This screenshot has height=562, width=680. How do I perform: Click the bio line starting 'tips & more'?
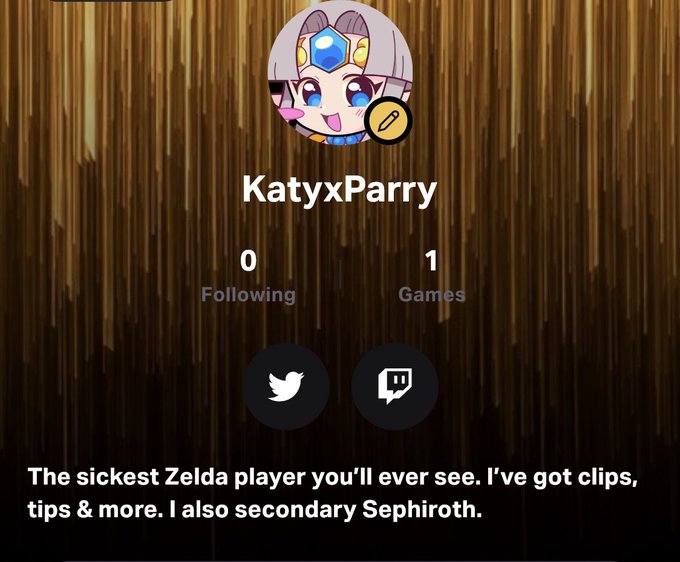(255, 510)
